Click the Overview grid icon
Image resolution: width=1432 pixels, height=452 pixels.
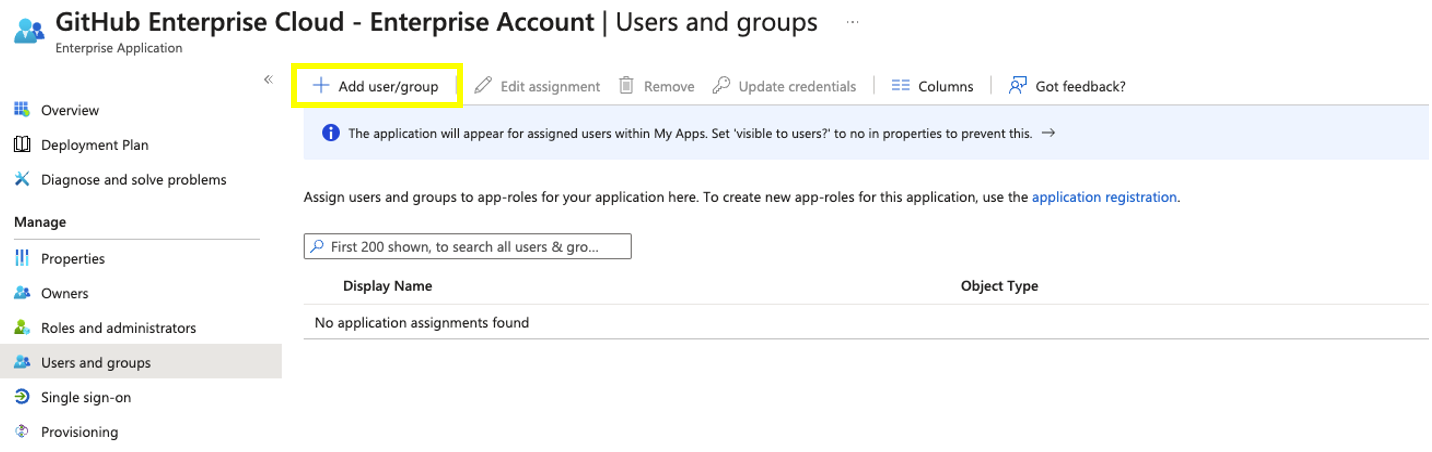point(22,110)
